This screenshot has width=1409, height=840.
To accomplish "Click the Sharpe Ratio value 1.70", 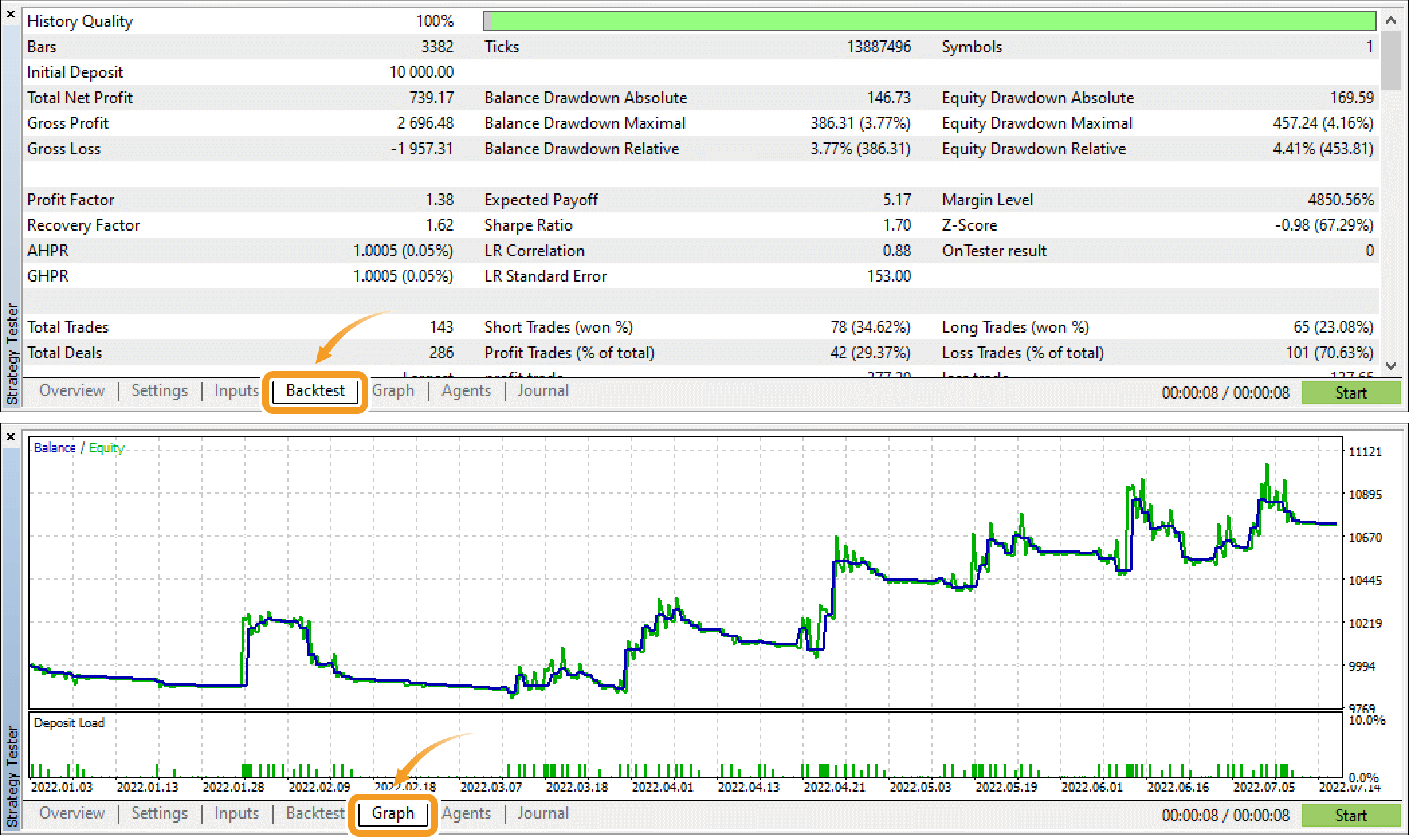I will (x=897, y=225).
